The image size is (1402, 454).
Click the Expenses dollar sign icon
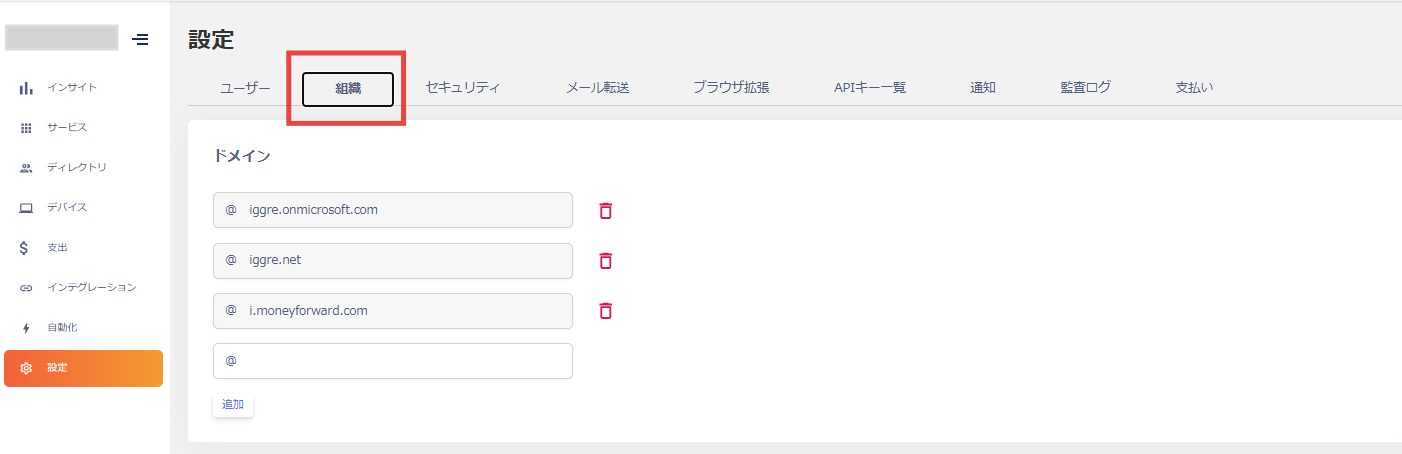(26, 248)
